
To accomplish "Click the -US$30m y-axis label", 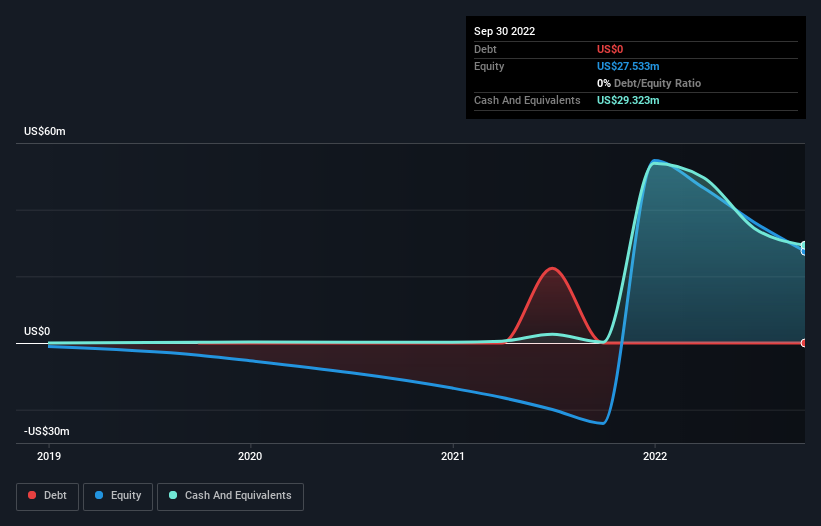I will tap(47, 431).
